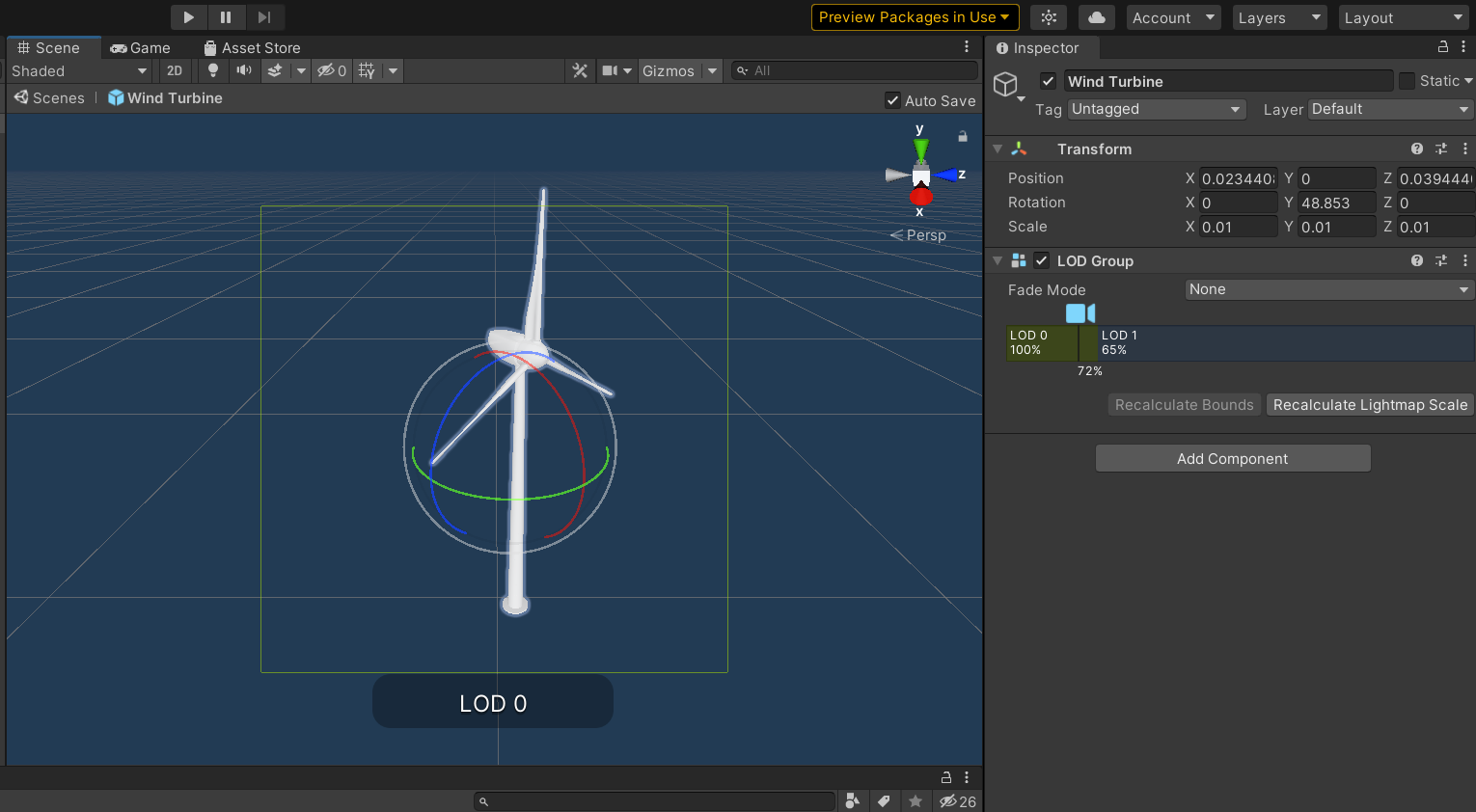Open the Layout dropdown
The image size is (1476, 812).
click(x=1403, y=17)
